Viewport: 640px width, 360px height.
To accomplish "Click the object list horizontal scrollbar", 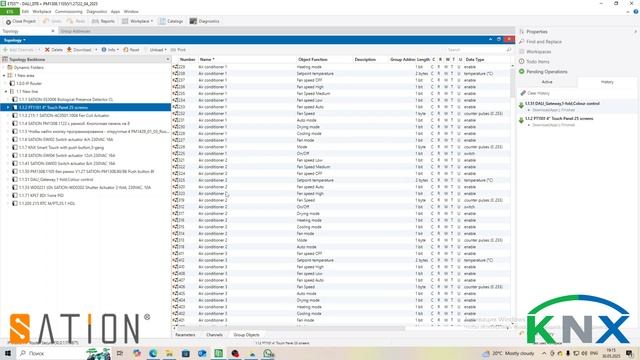I will [x=290, y=328].
